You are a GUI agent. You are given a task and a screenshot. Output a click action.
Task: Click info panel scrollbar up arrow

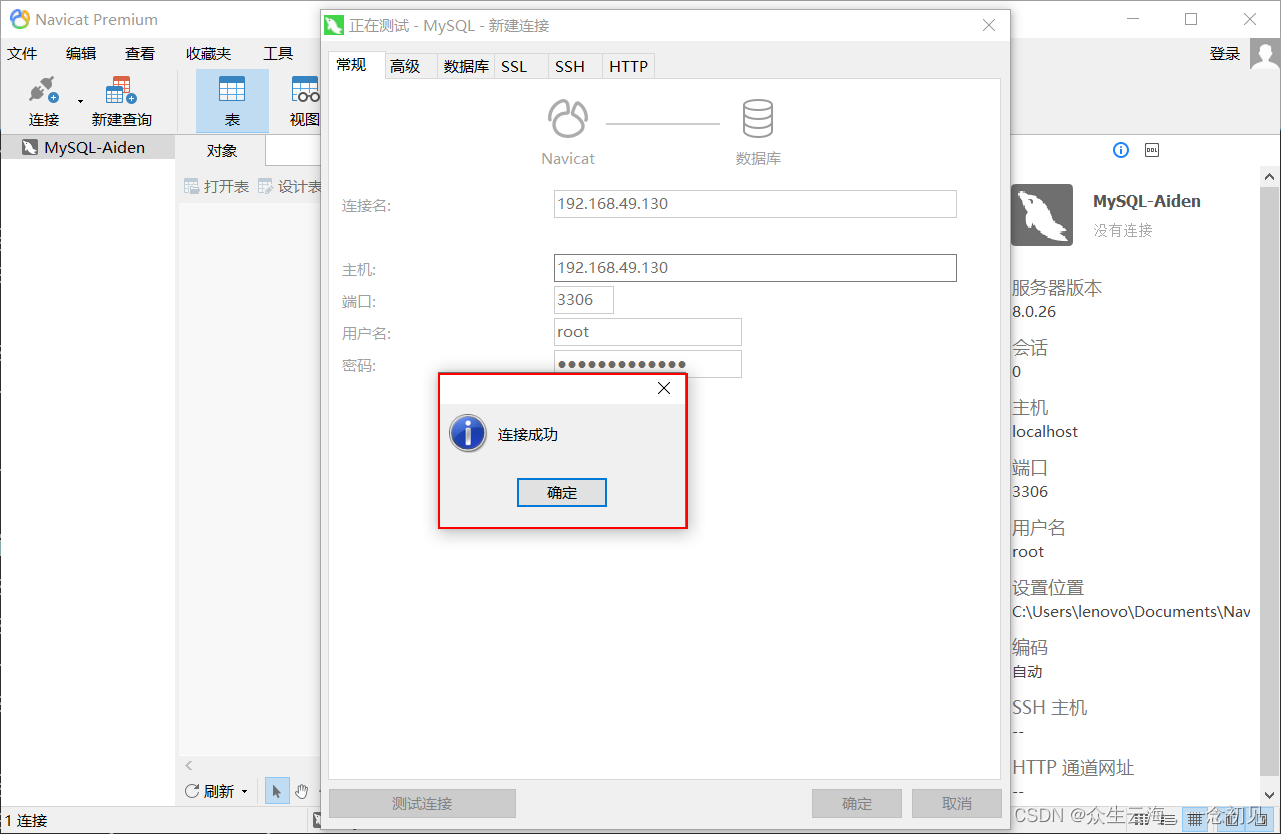[1270, 177]
